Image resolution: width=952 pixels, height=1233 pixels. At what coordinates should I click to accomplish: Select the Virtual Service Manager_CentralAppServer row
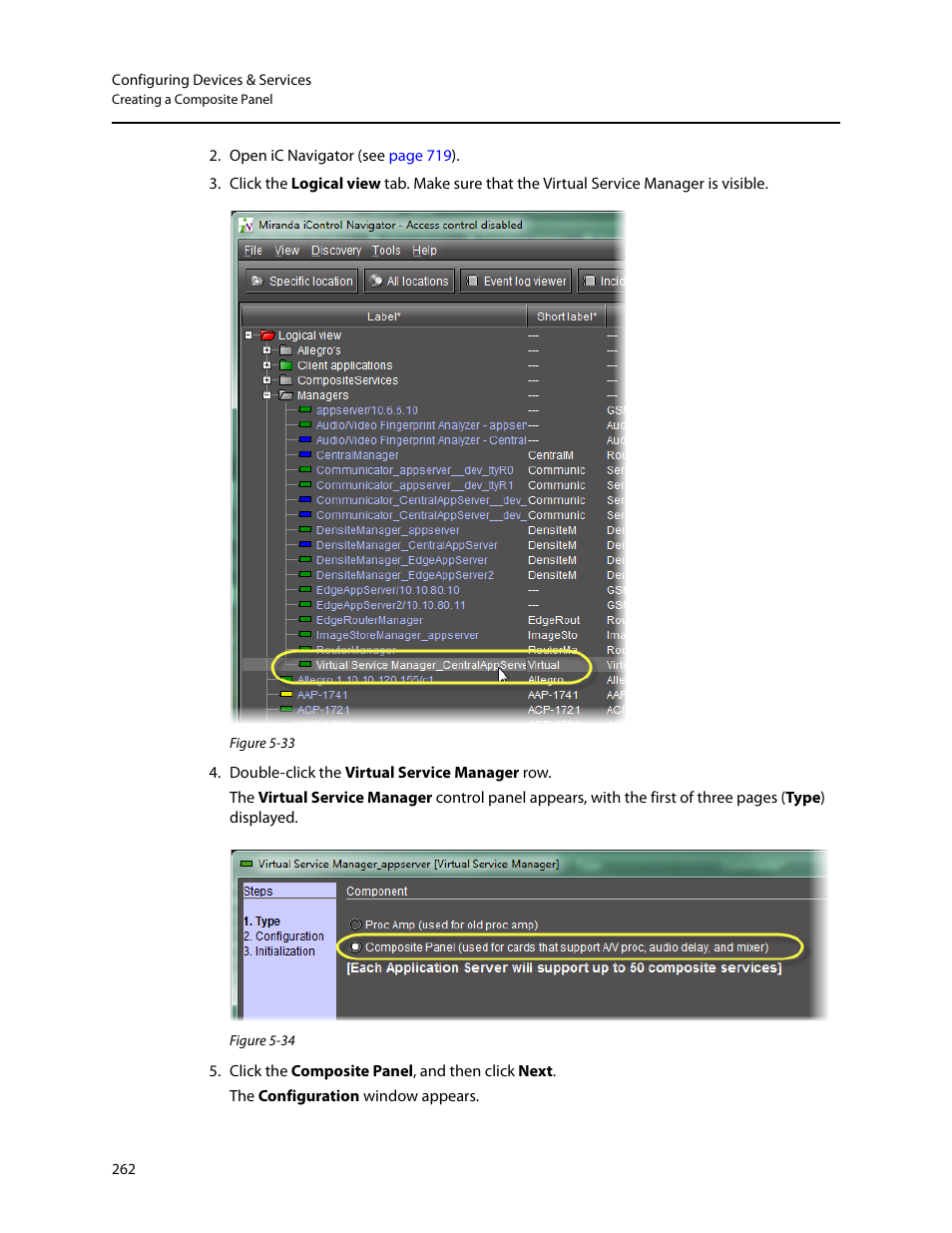pos(432,665)
